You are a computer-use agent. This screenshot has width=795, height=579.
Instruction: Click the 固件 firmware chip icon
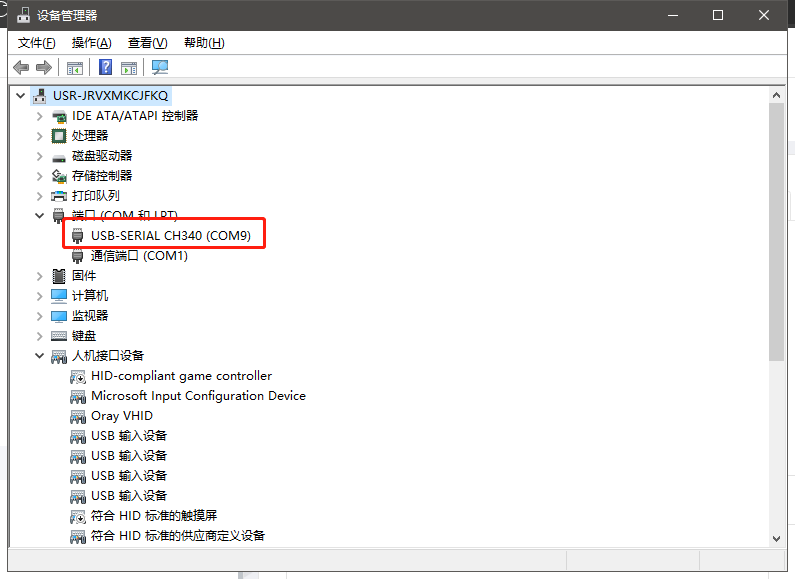(59, 276)
